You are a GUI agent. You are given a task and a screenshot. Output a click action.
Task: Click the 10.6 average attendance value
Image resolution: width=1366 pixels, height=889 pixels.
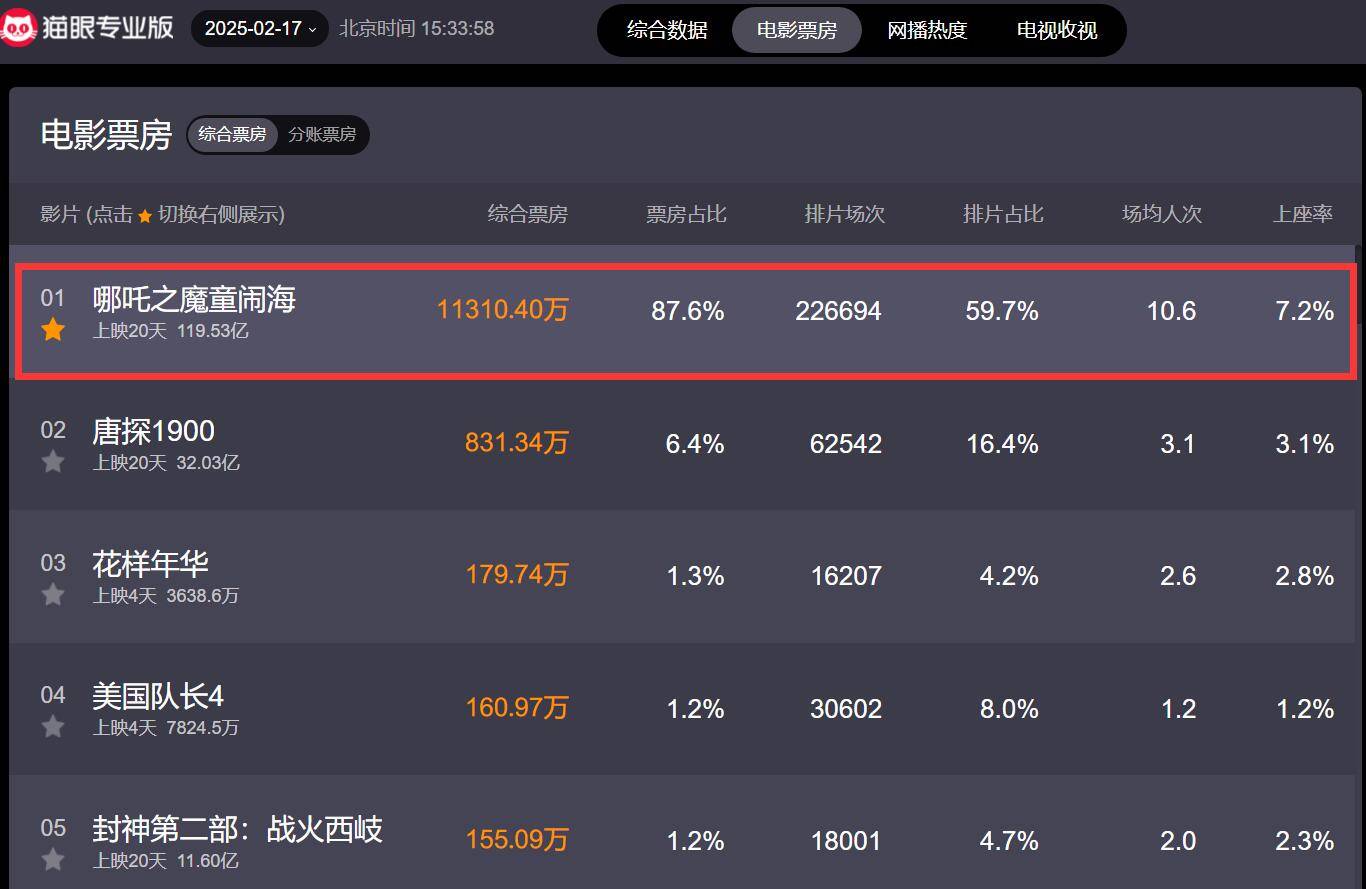click(x=1171, y=311)
